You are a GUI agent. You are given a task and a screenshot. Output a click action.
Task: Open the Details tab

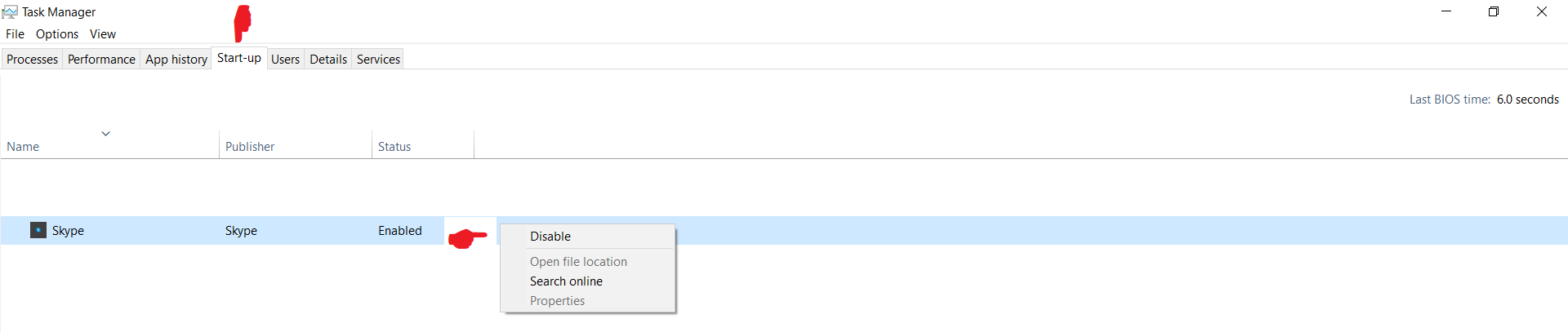click(328, 59)
